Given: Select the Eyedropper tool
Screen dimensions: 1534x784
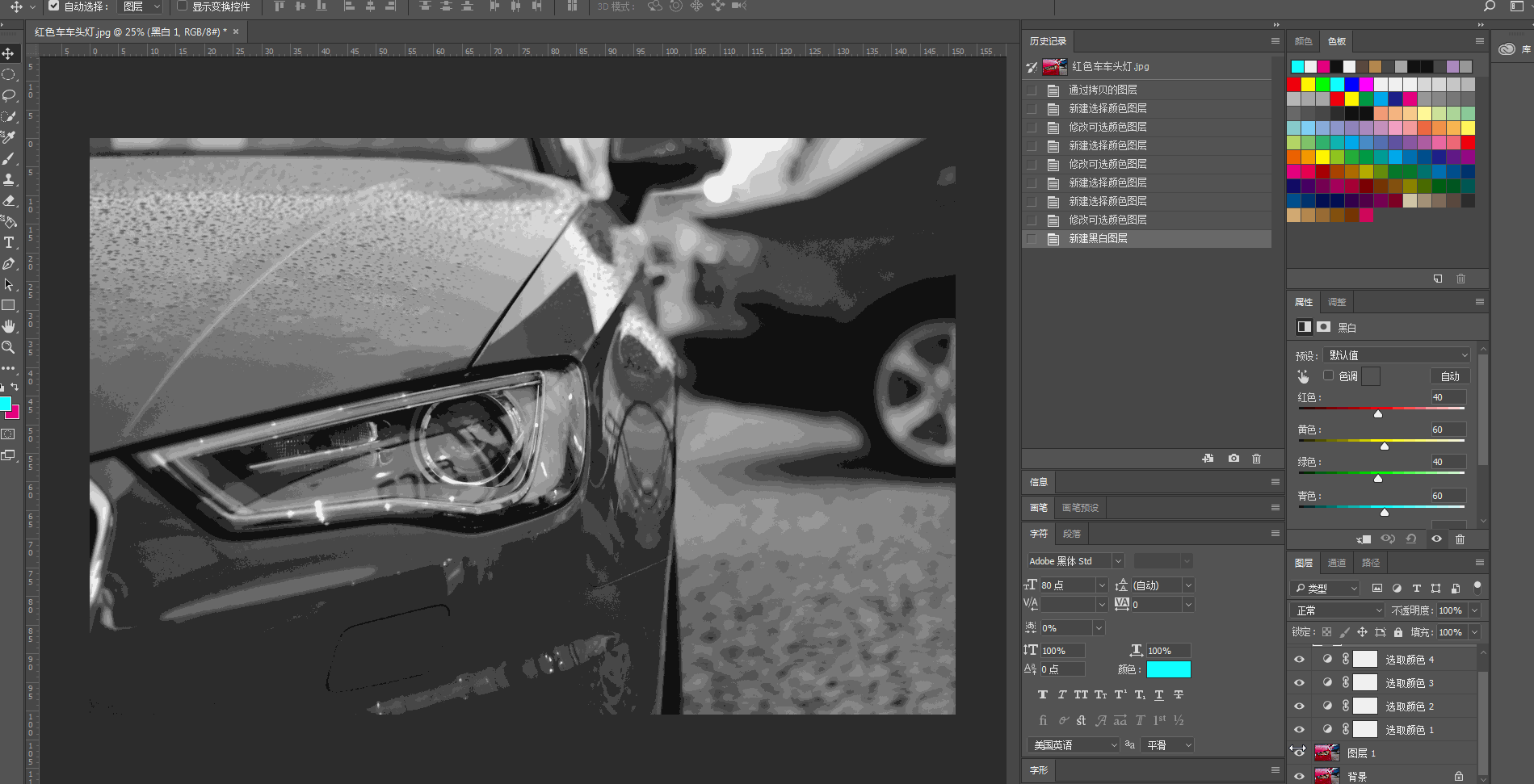Looking at the screenshot, I should point(9,137).
